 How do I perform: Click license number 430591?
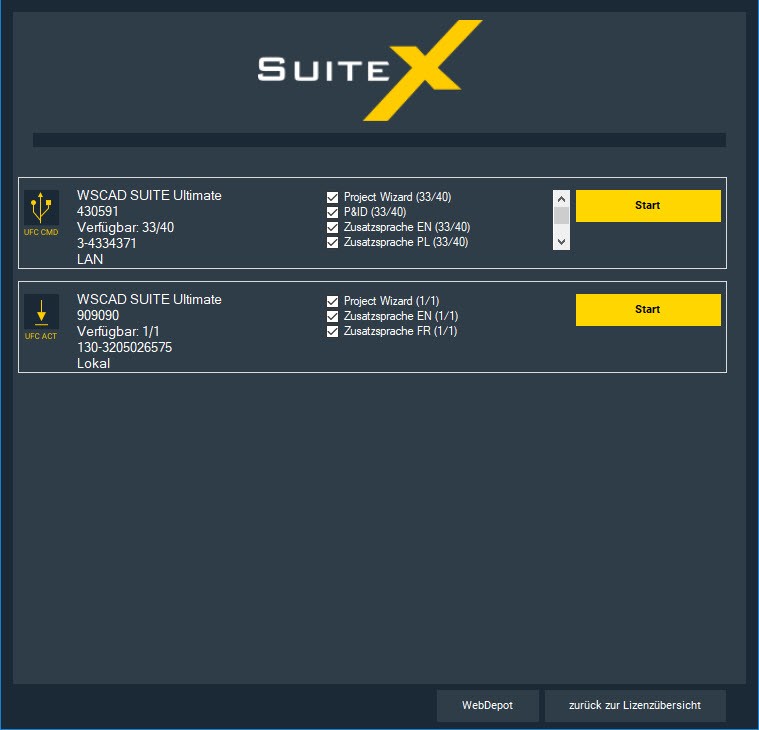pyautogui.click(x=97, y=211)
